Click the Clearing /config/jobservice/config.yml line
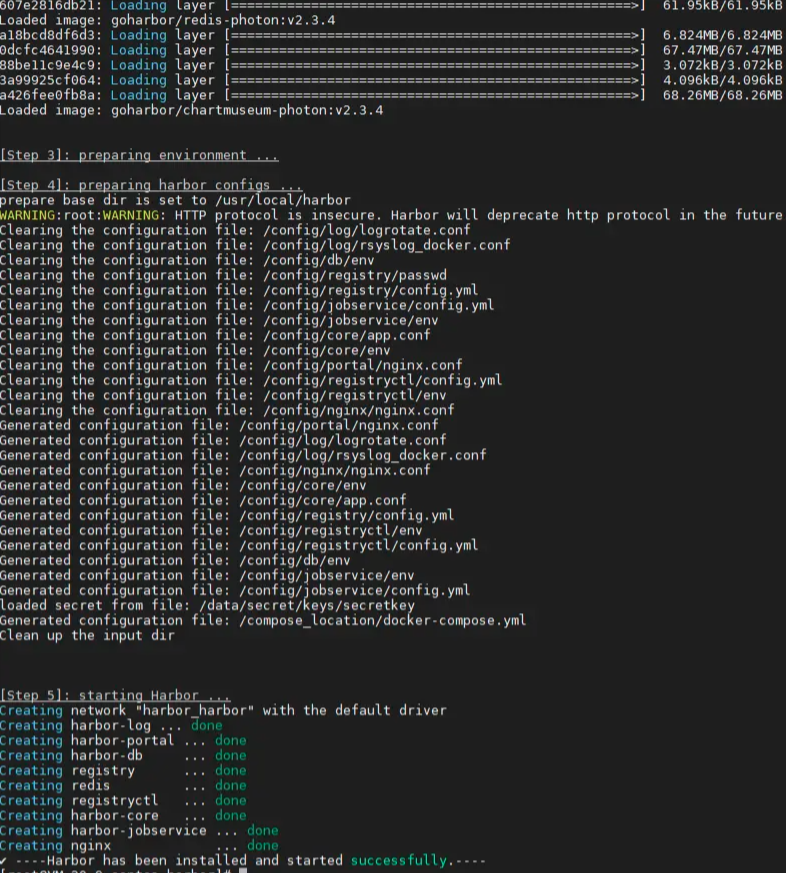The width and height of the screenshot is (786, 873). click(x=247, y=306)
